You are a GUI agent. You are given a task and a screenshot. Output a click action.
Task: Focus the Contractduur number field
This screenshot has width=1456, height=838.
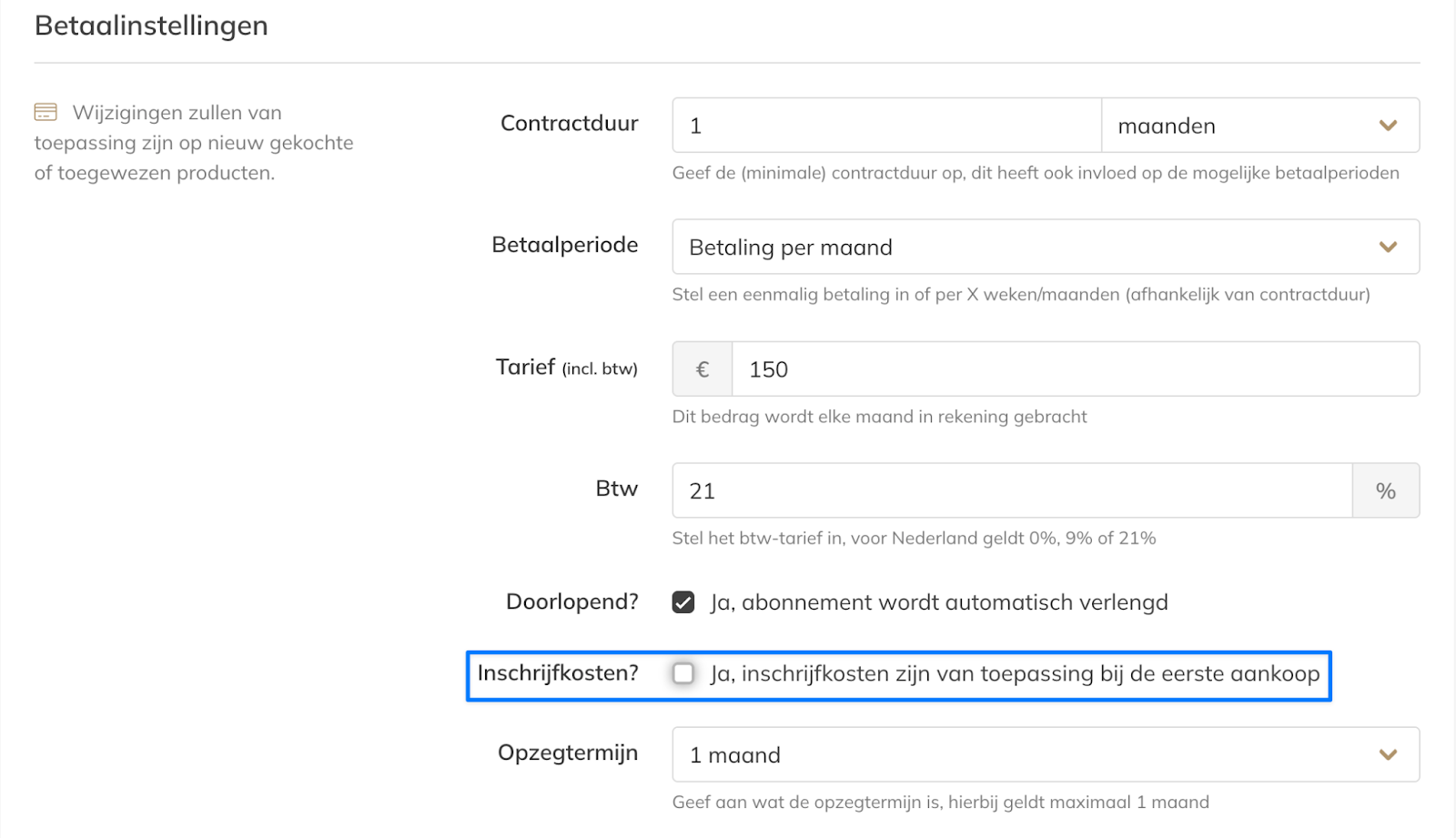click(x=886, y=126)
